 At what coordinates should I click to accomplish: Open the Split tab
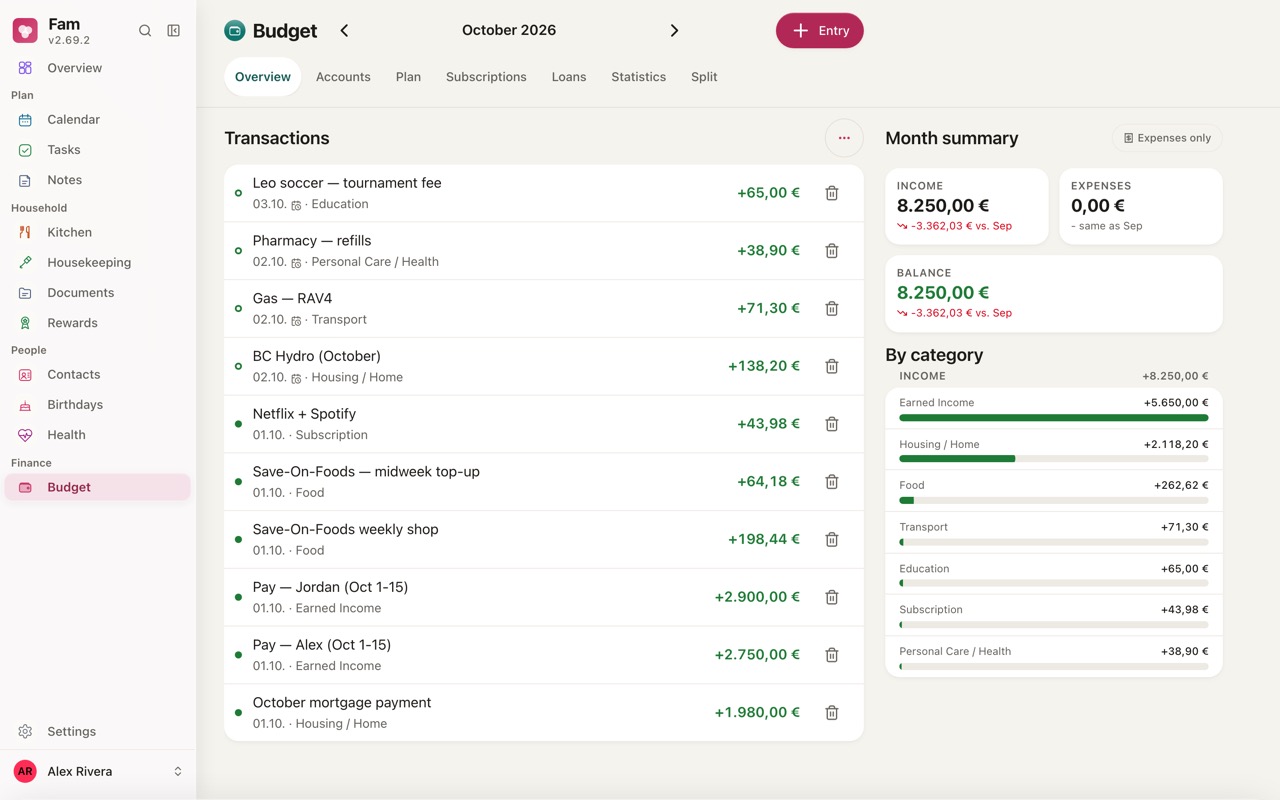(x=704, y=77)
